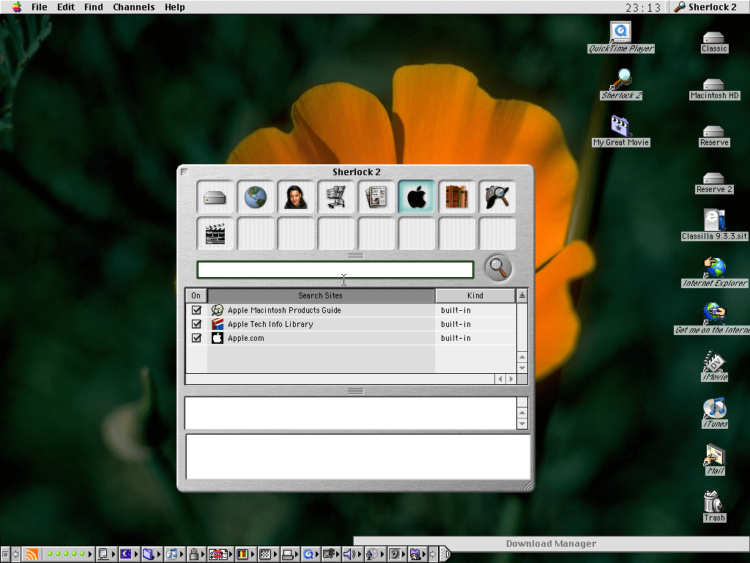Screen dimensions: 750x563
Task: Open the File menu
Action: point(39,7)
